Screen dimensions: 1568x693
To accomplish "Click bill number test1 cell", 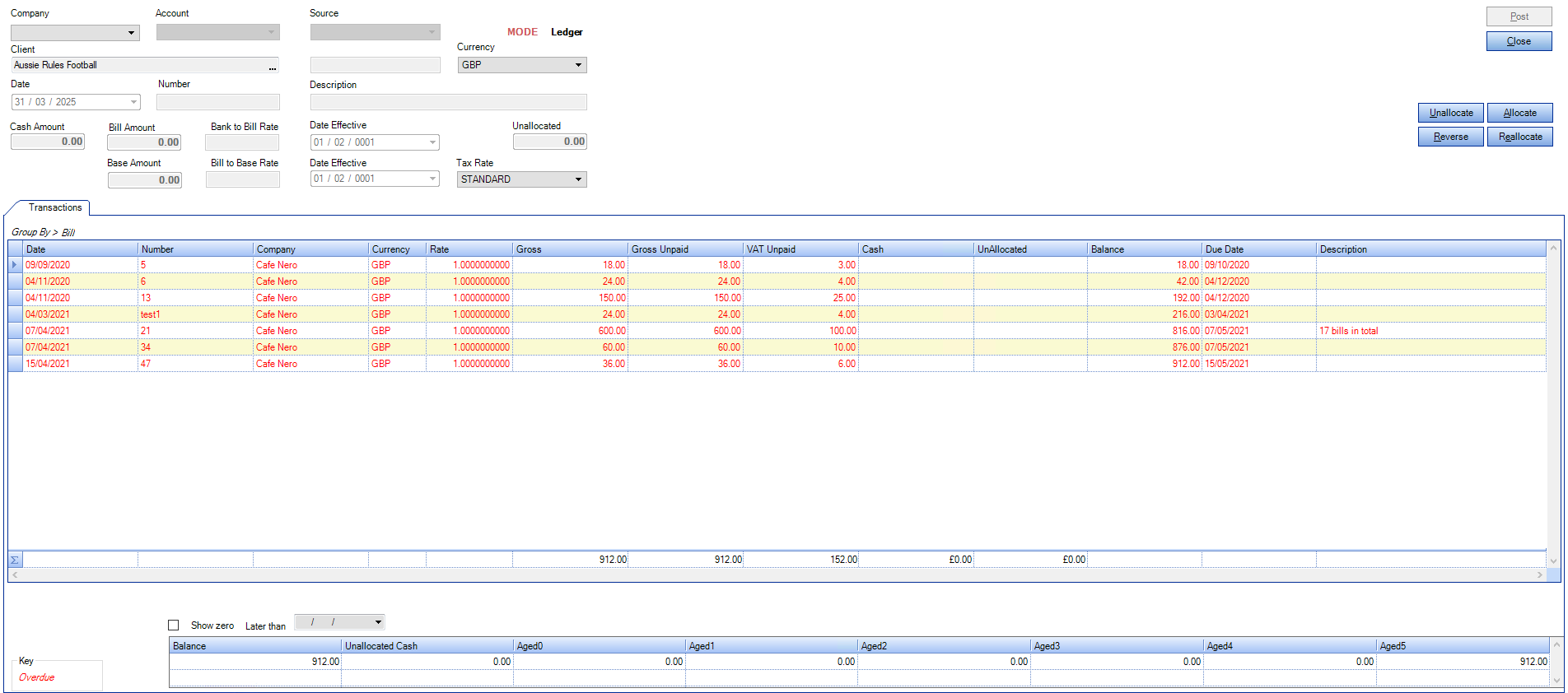I will [x=195, y=314].
